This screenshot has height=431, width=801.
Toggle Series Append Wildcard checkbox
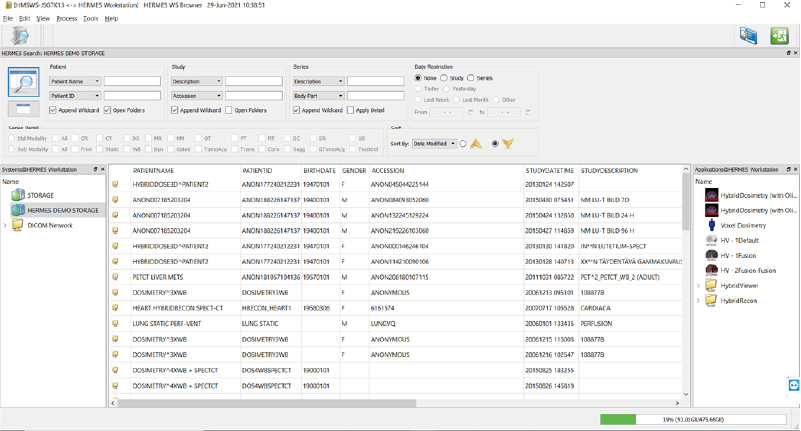coord(296,110)
